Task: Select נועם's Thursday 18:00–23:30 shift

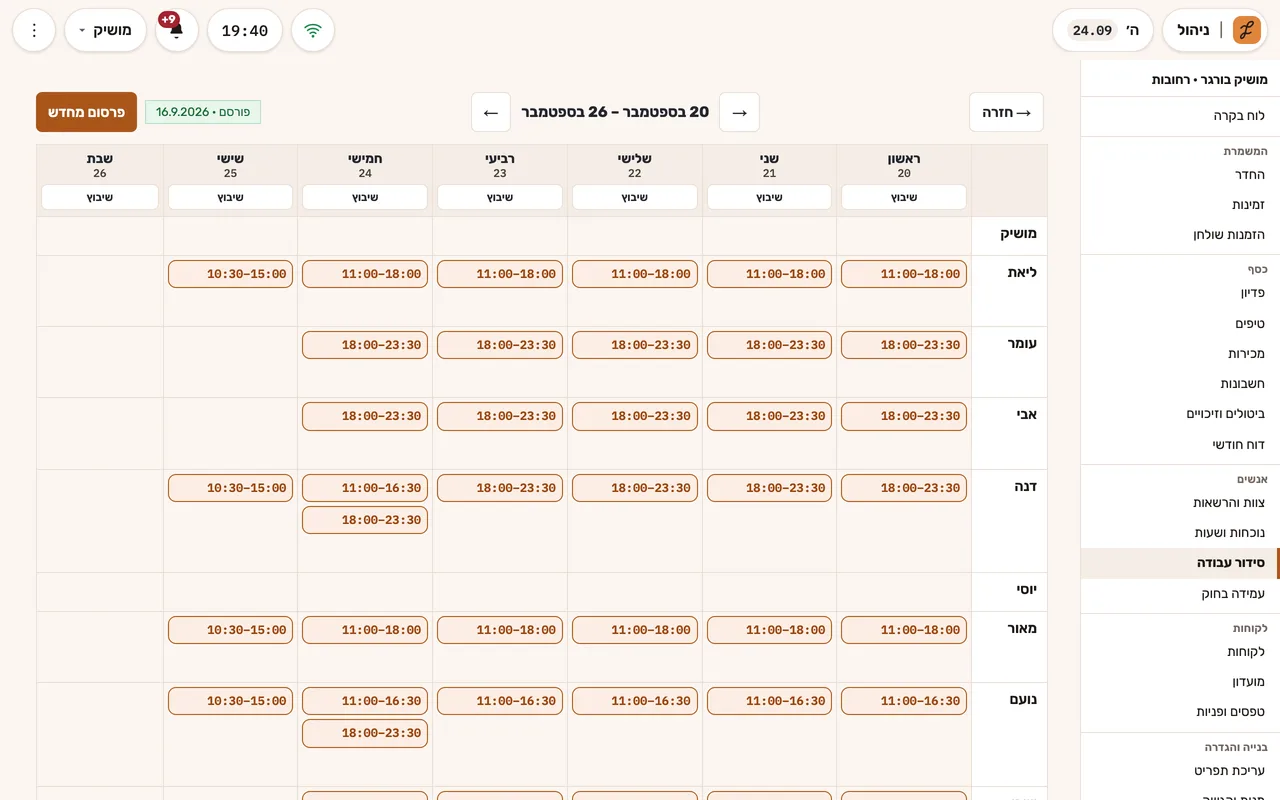Action: pos(365,733)
